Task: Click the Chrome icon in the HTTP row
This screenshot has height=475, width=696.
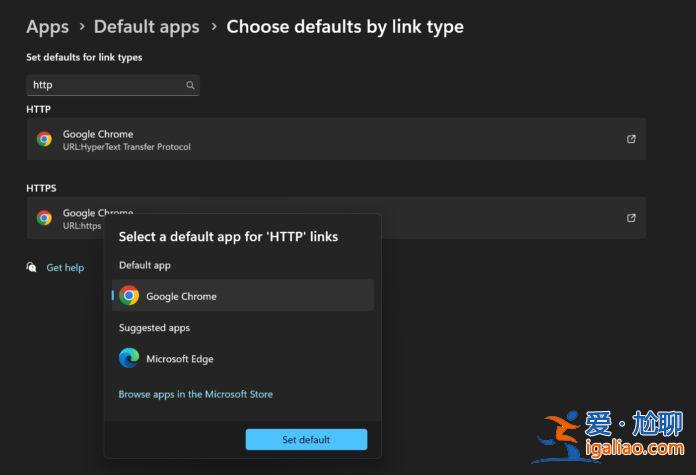Action: click(44, 140)
